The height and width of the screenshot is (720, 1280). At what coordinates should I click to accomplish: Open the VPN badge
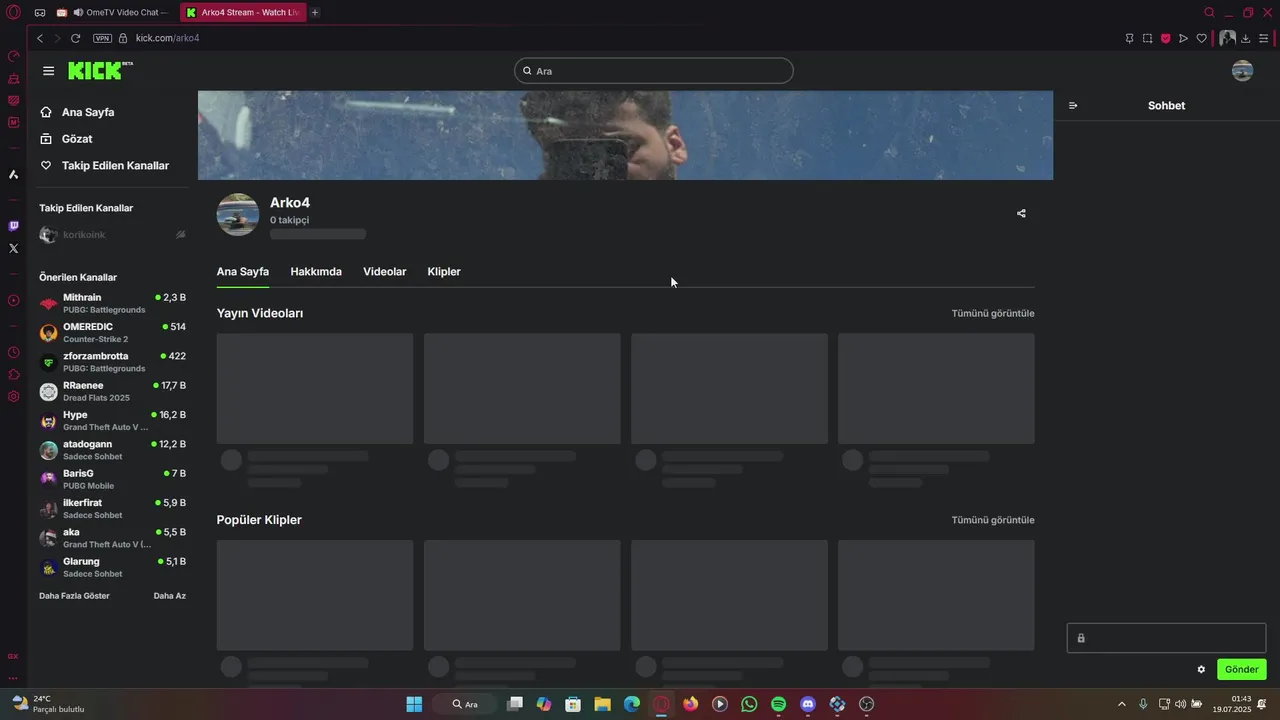pos(102,38)
